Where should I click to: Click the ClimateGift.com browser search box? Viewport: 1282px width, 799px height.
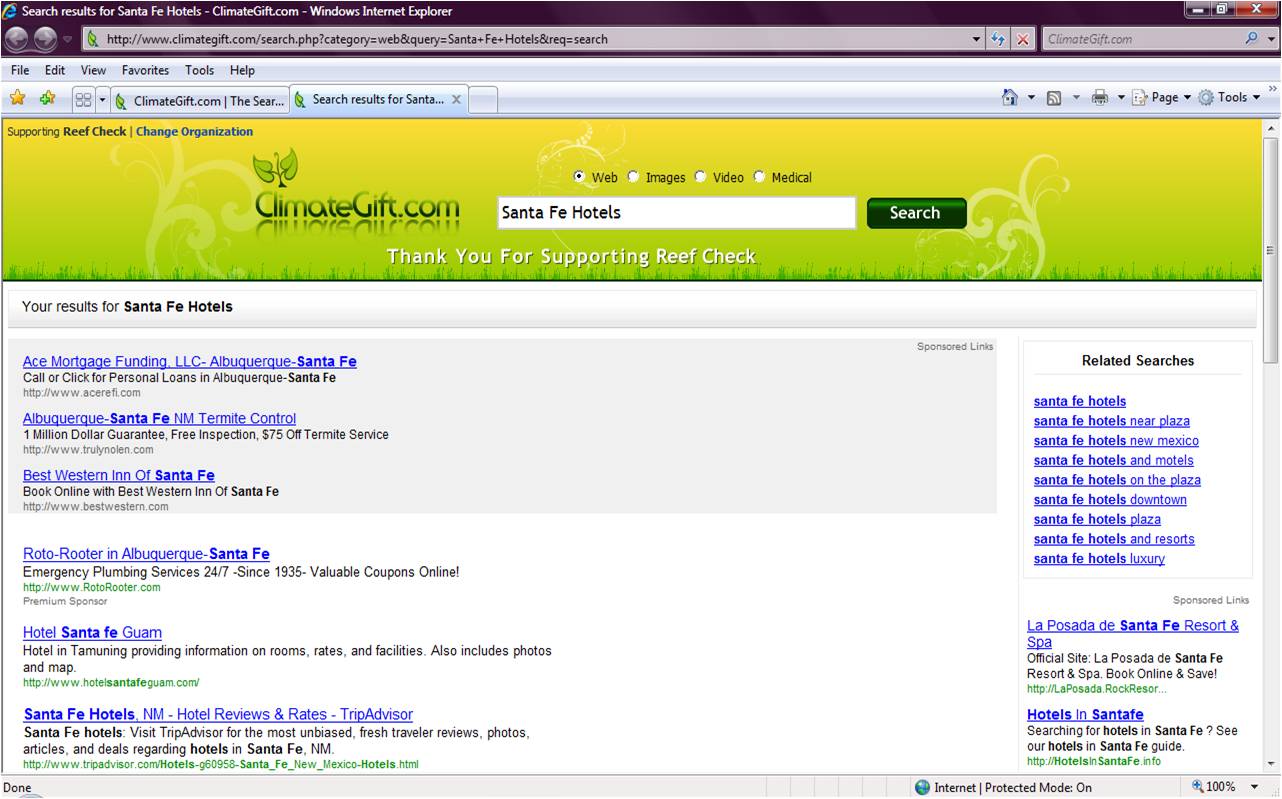point(1141,40)
